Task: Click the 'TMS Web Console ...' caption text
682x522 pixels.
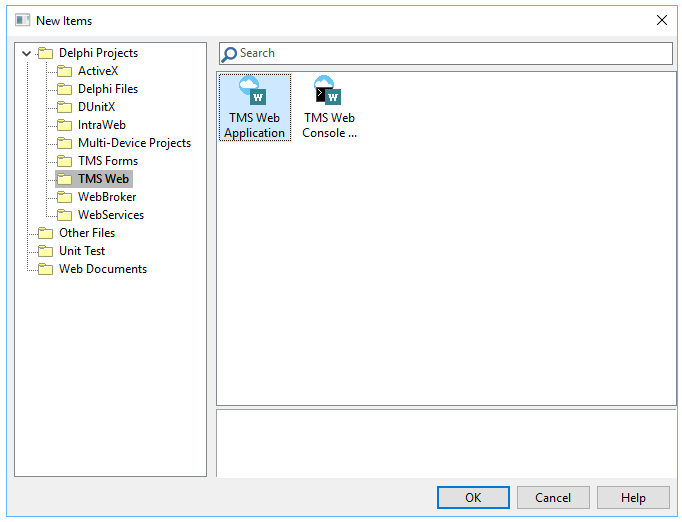Action: pyautogui.click(x=329, y=126)
